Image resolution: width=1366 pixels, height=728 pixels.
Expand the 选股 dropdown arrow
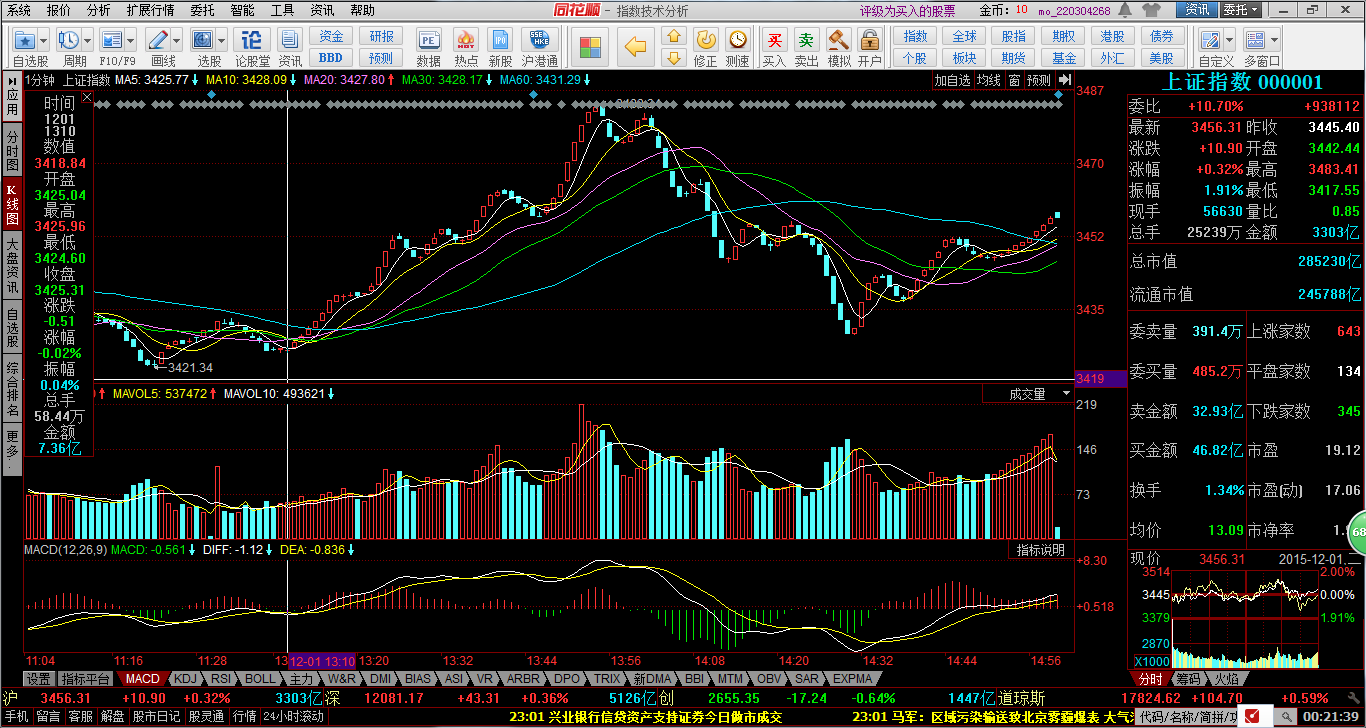[222, 41]
